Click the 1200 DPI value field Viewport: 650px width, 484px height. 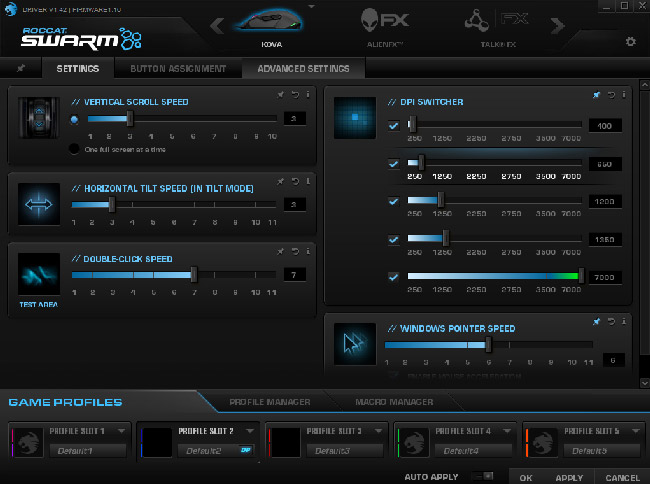[x=605, y=201]
